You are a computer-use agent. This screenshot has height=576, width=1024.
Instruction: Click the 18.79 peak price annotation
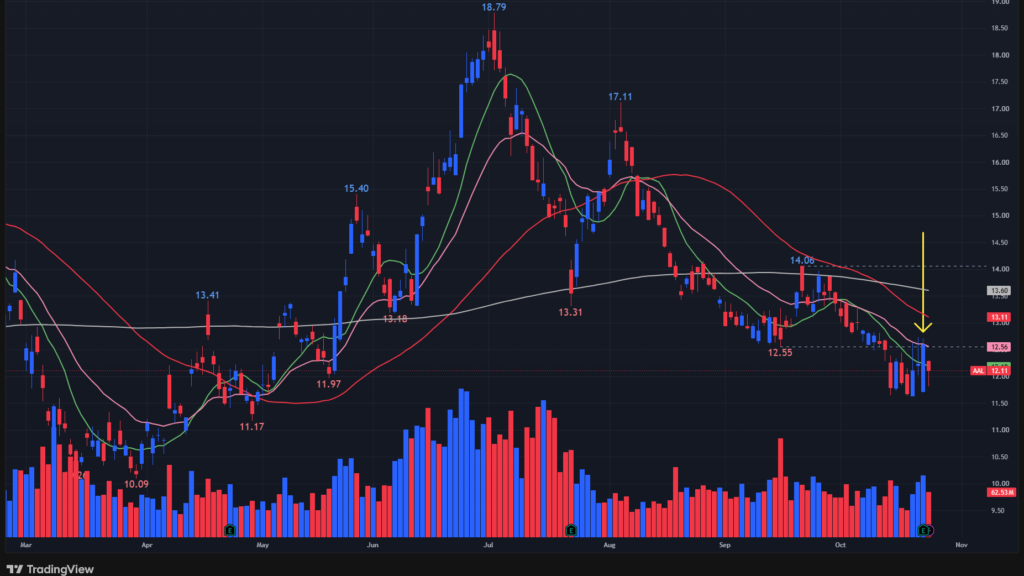[494, 7]
